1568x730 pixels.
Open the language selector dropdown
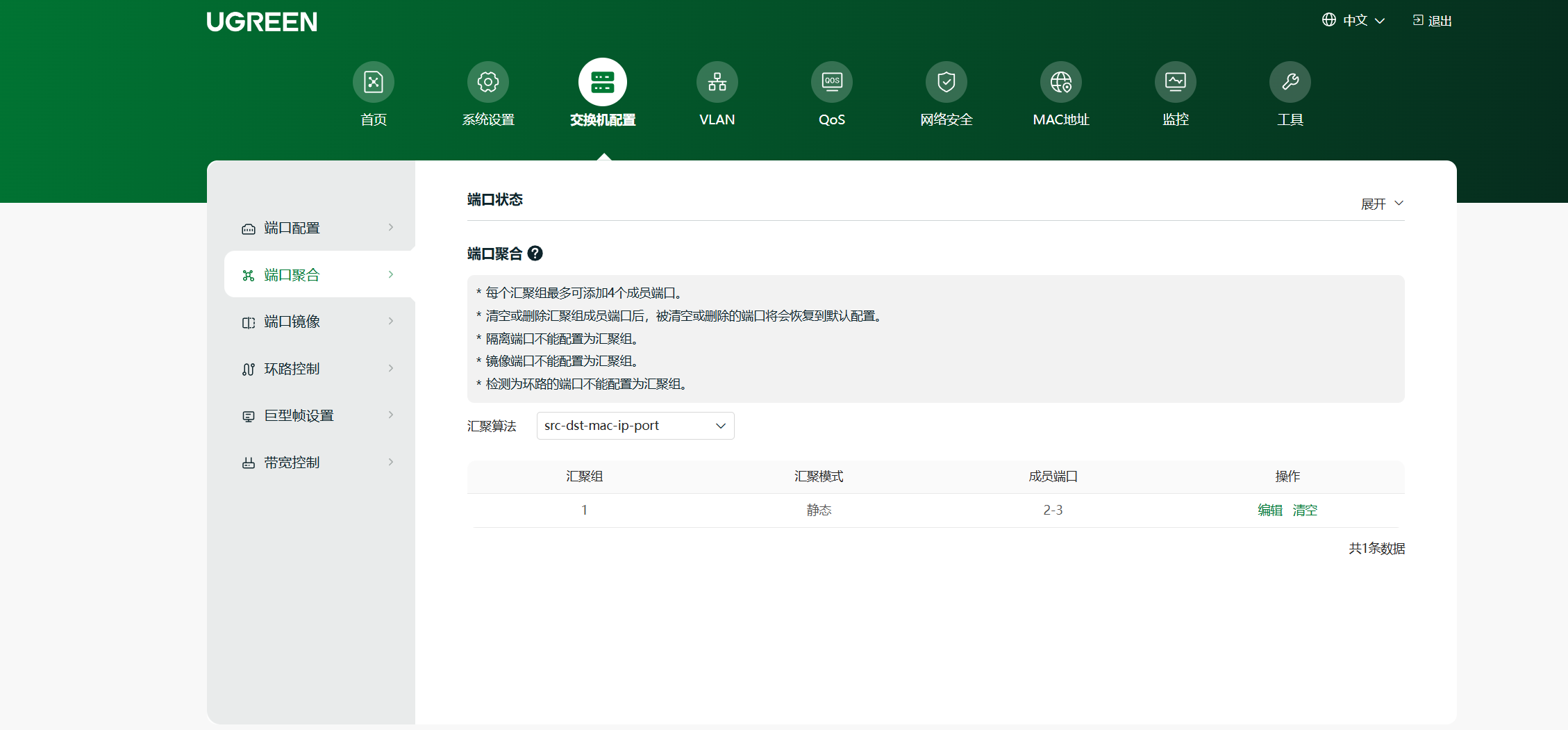(x=1353, y=20)
